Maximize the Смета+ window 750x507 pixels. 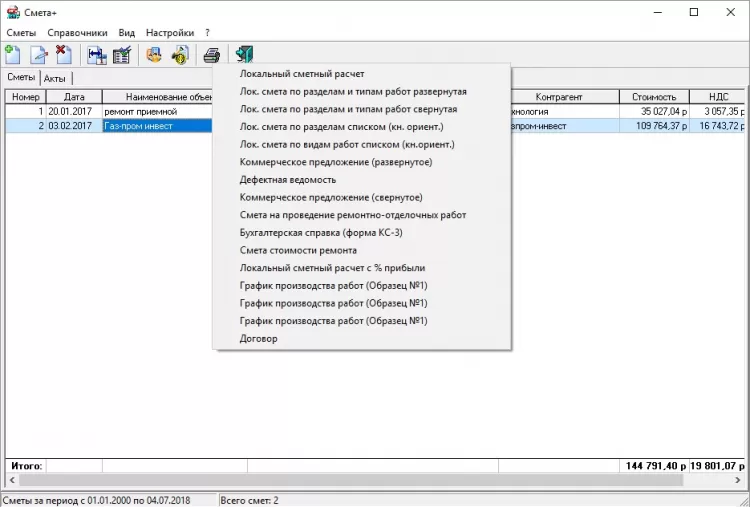tap(694, 12)
